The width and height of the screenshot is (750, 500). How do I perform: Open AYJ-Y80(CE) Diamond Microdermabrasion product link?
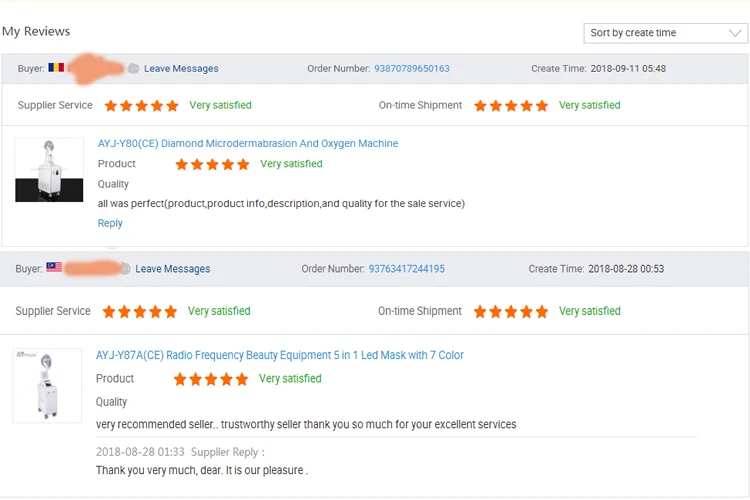pyautogui.click(x=248, y=144)
